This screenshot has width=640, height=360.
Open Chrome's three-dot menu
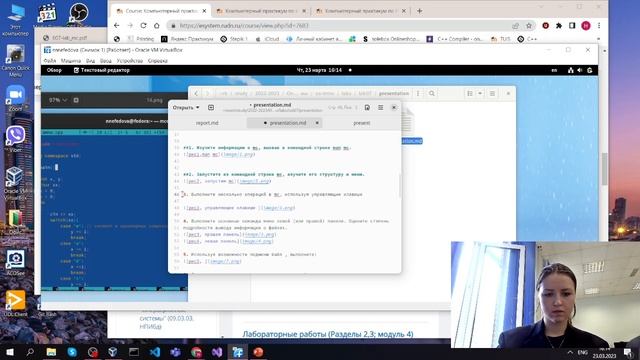[599, 26]
